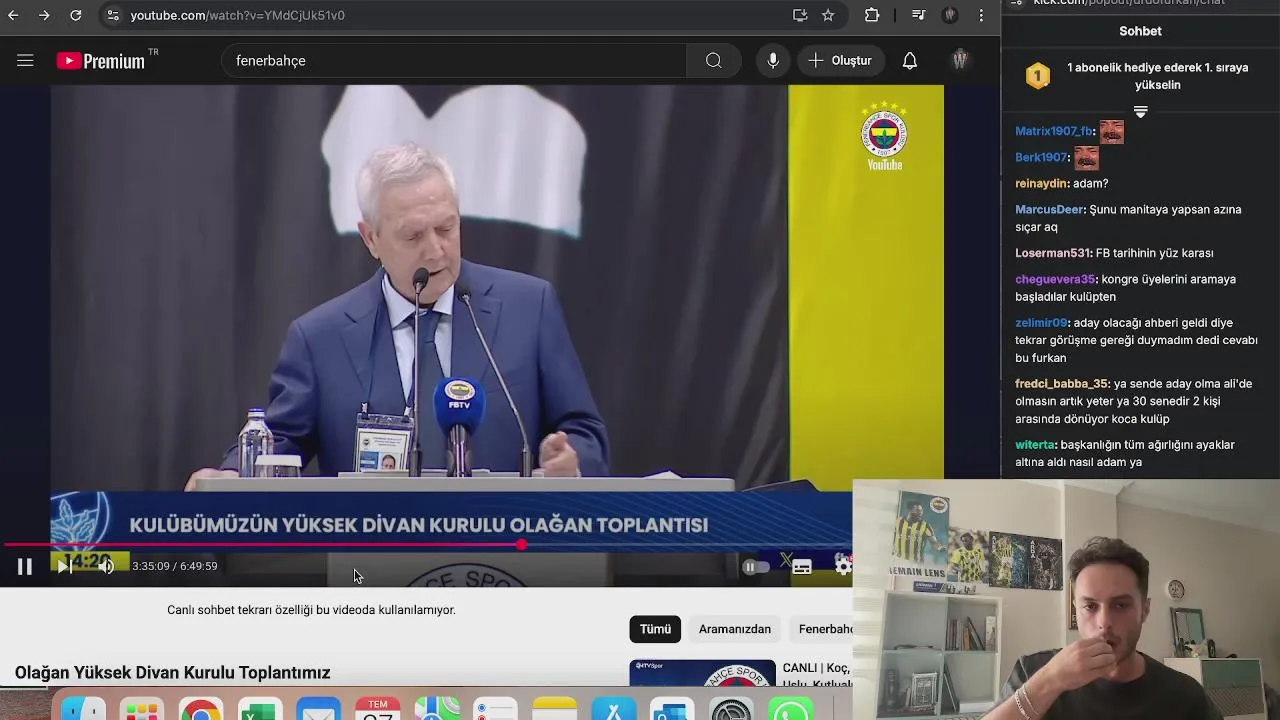The width and height of the screenshot is (1280, 720).
Task: Open video settings gear
Action: point(842,567)
